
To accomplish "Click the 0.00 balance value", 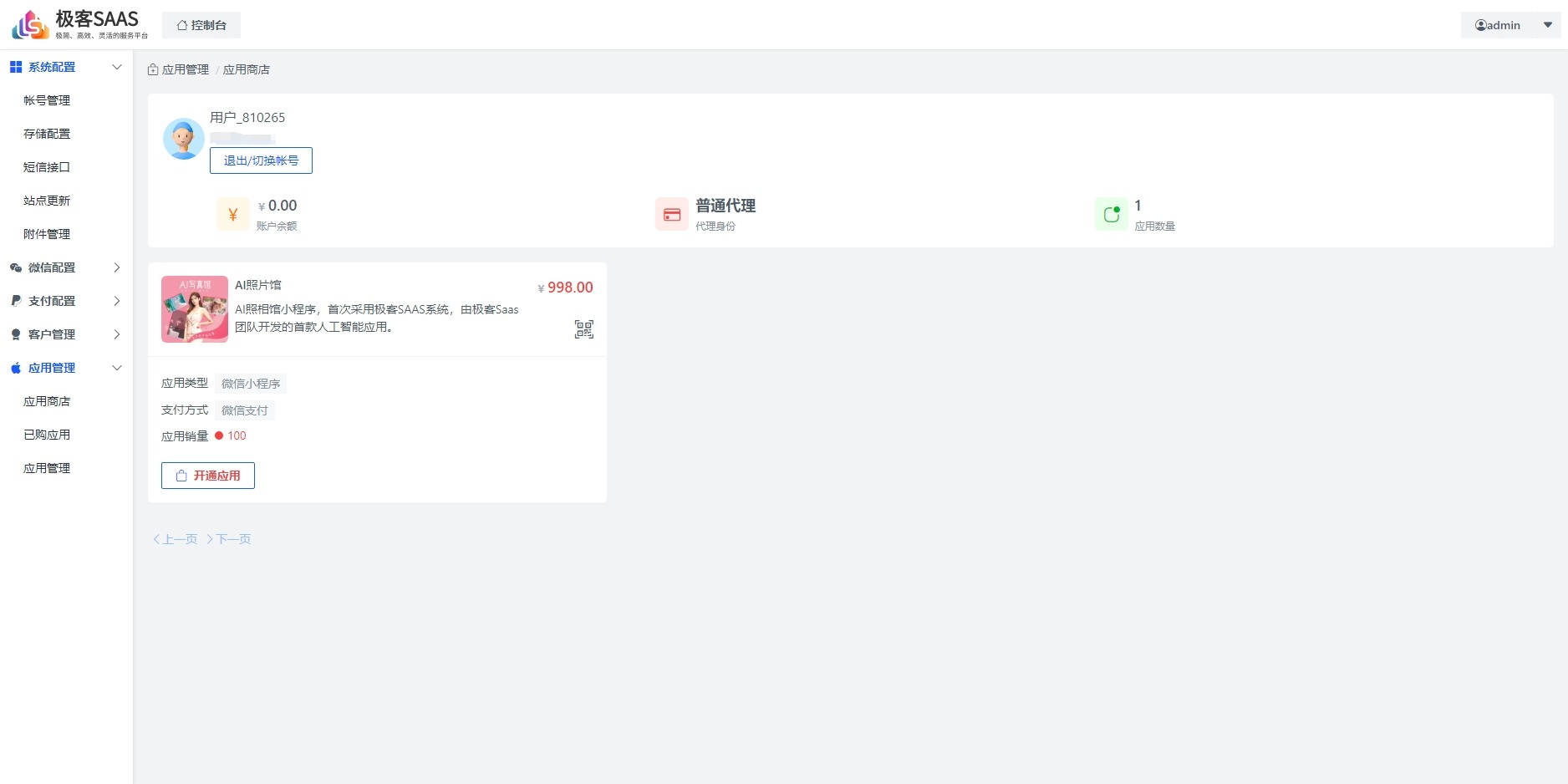I will [283, 206].
